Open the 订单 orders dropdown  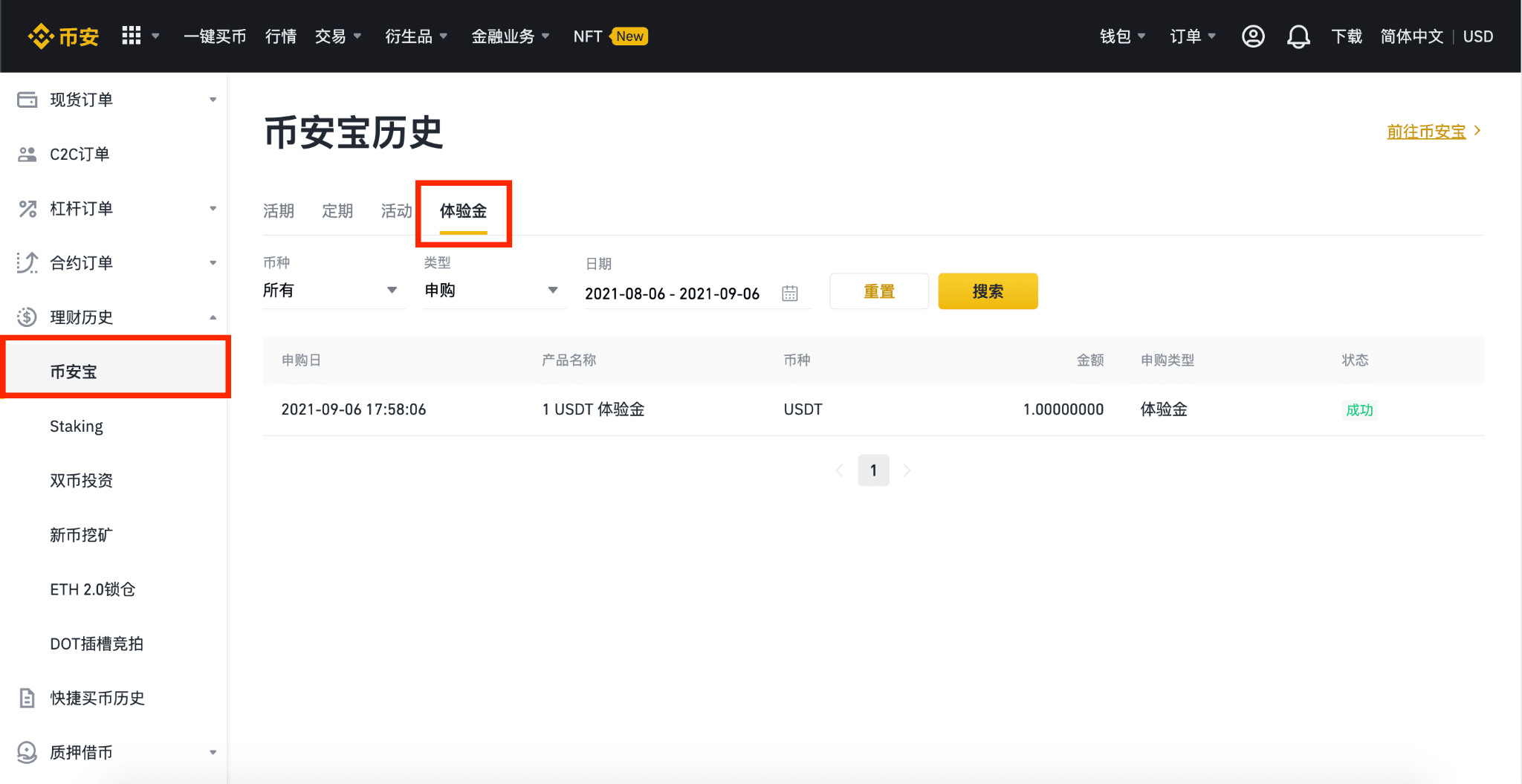1193,36
